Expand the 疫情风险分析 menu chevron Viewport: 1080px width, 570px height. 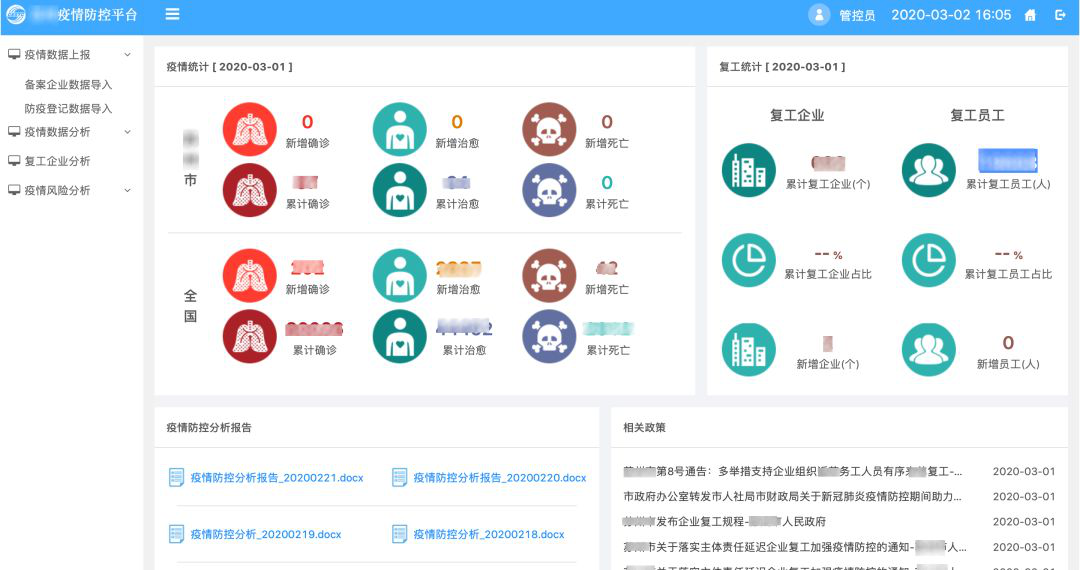[127, 190]
